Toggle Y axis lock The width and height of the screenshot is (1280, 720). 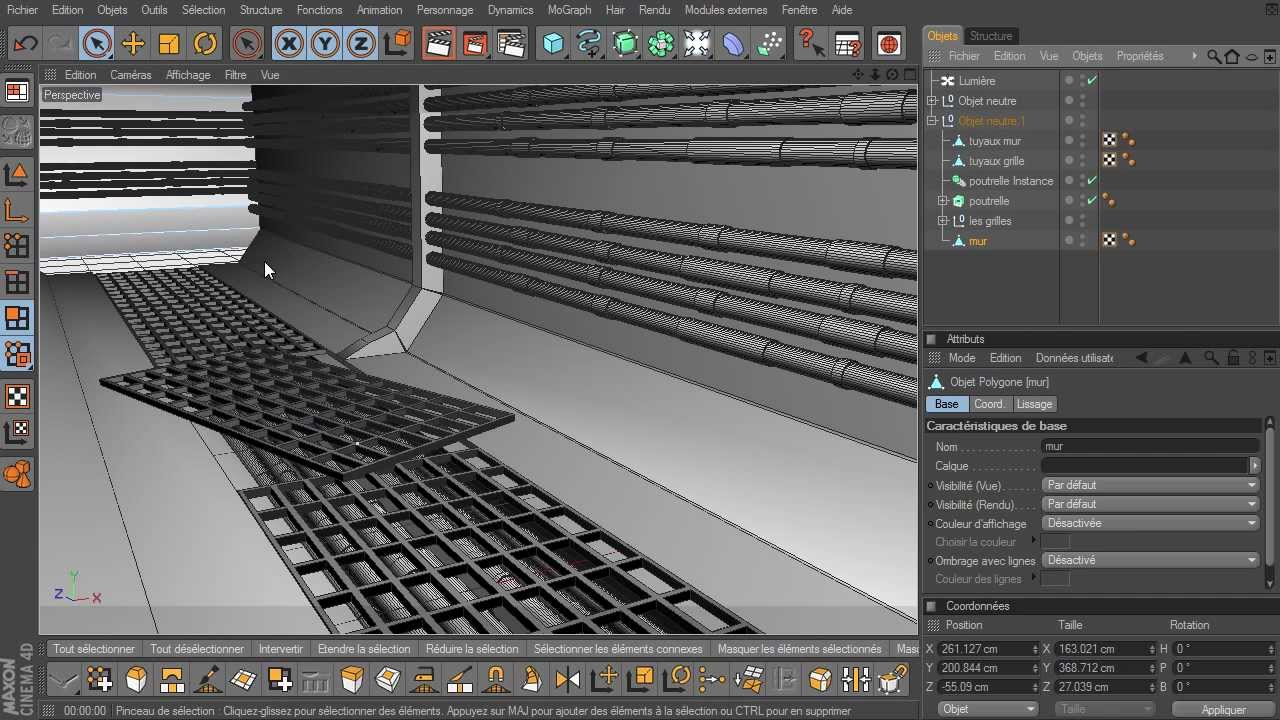[x=325, y=44]
